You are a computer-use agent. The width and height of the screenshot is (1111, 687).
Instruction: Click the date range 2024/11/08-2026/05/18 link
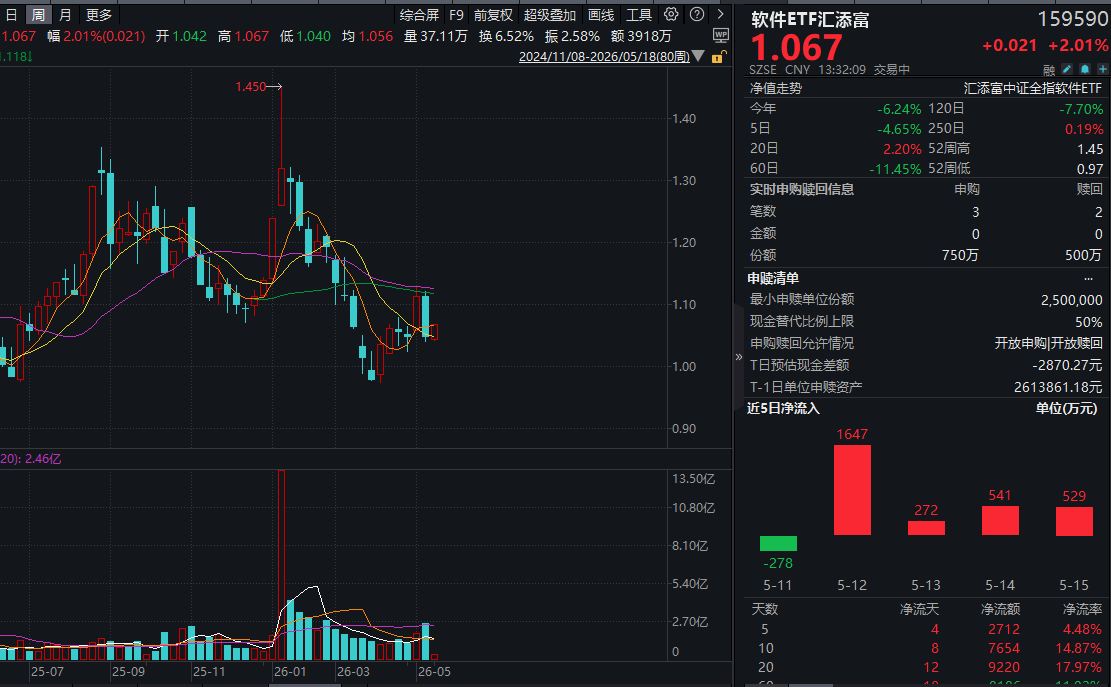(604, 57)
